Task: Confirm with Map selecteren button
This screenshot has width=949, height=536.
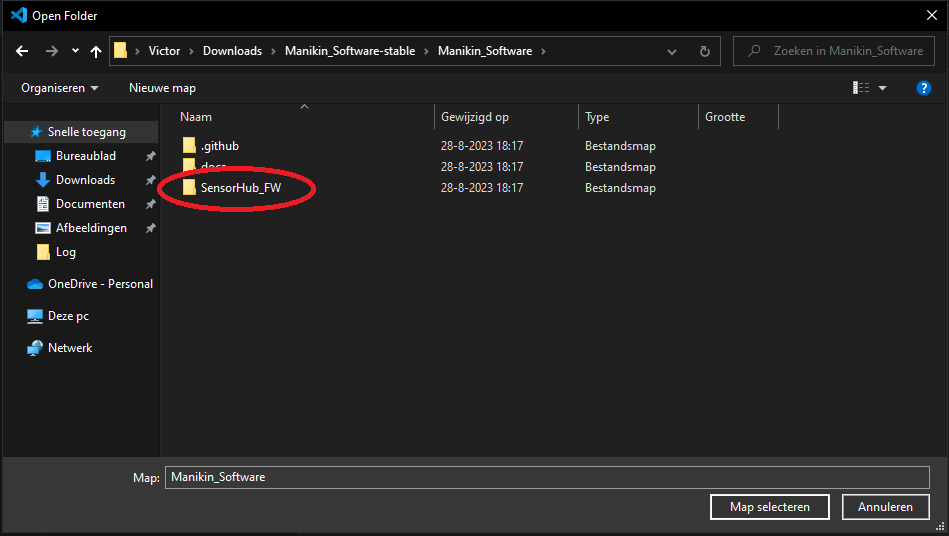Action: coord(770,507)
